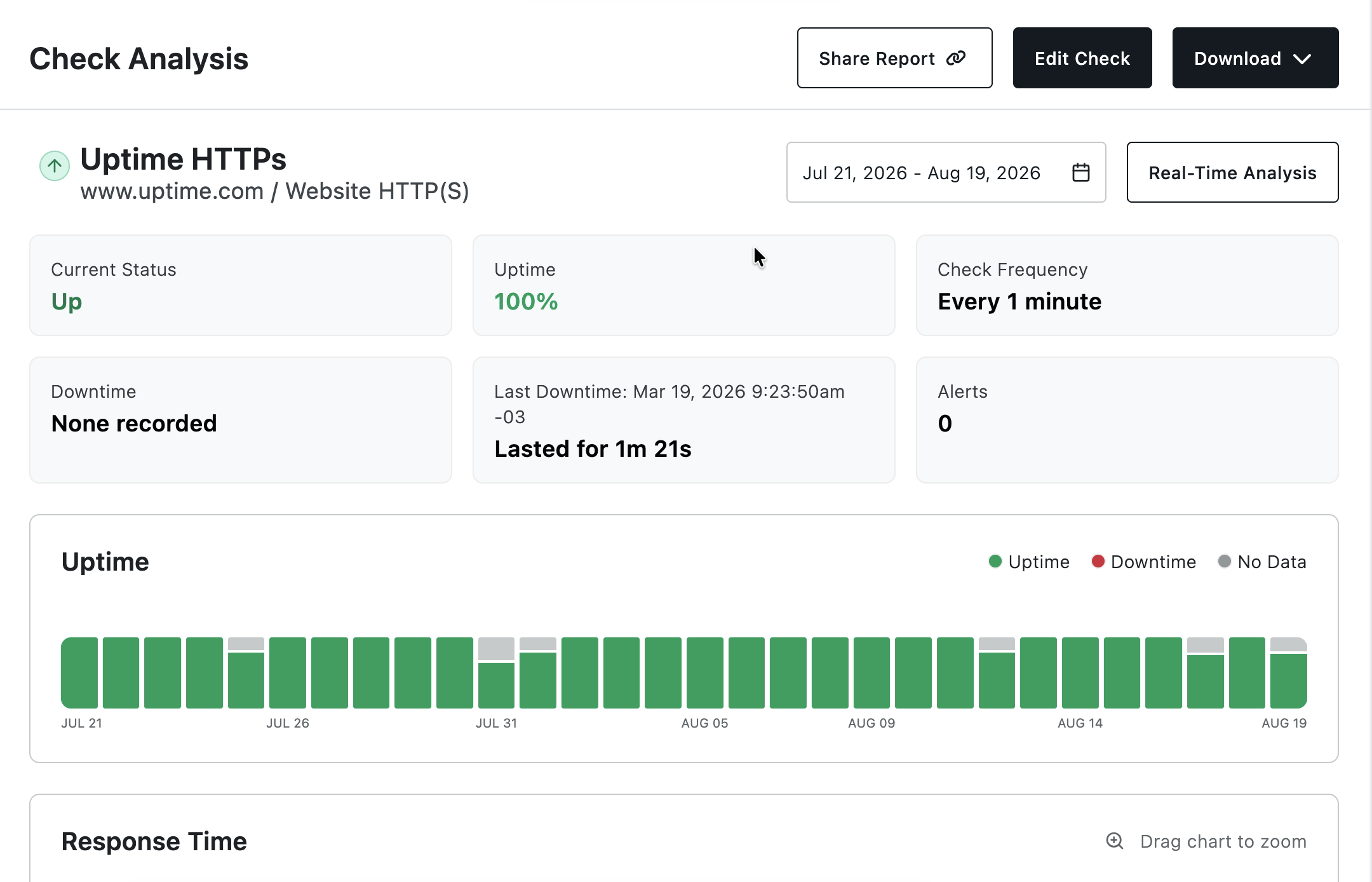Viewport: 1372px width, 882px height.
Task: Open Real-Time Analysis
Action: [1233, 172]
